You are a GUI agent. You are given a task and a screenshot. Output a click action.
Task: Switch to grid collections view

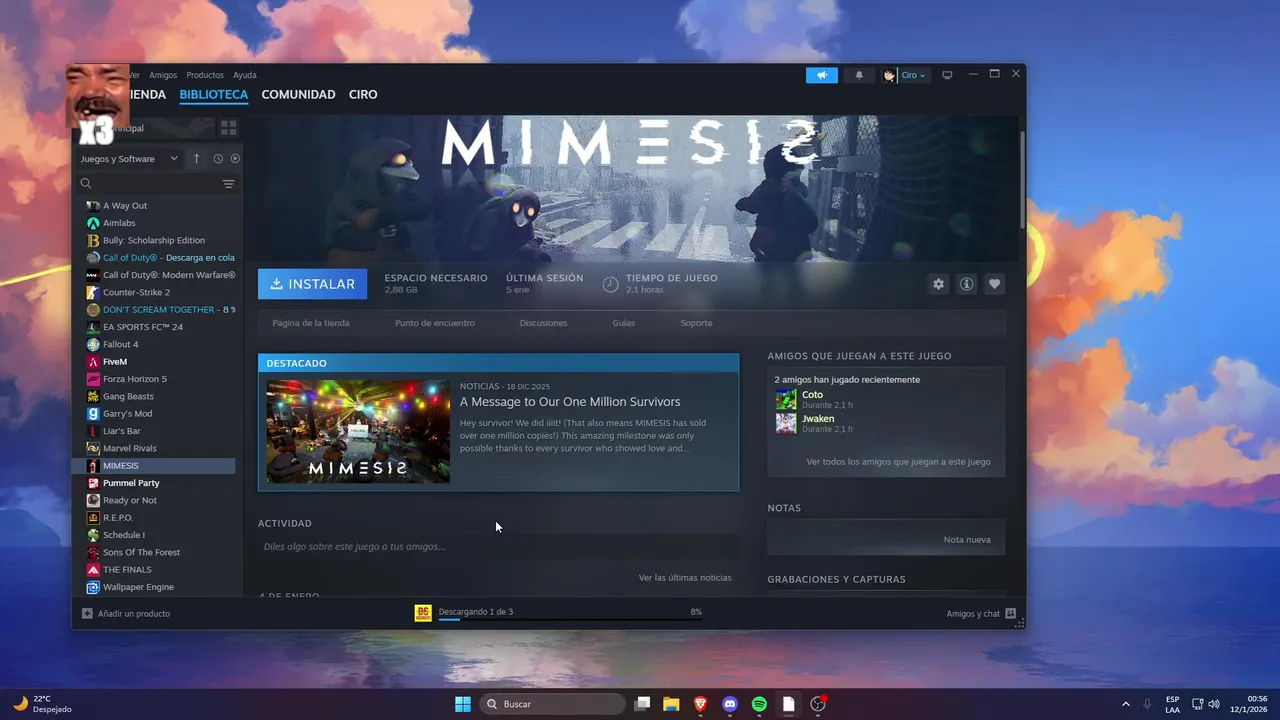228,128
